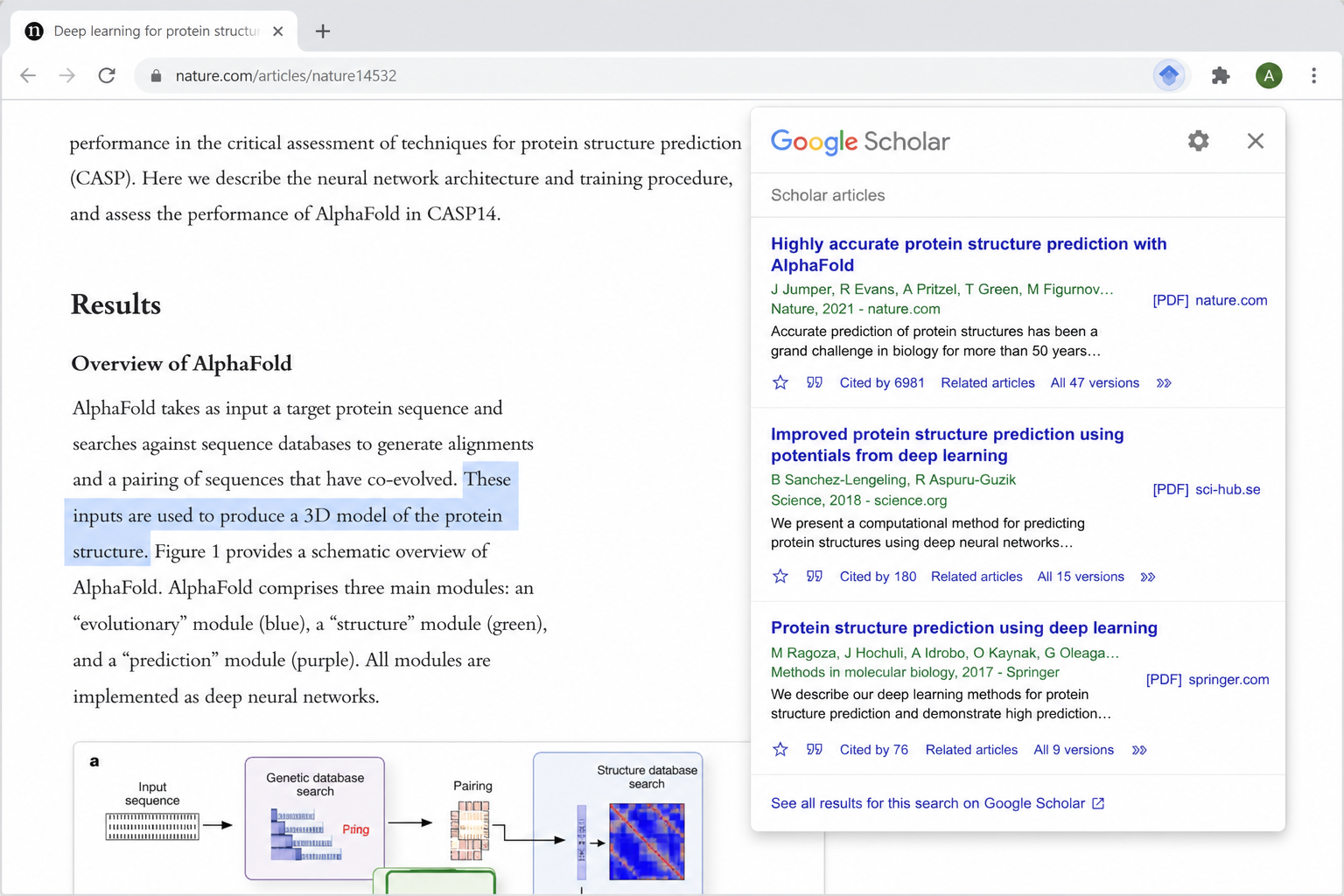Open Related articles for Cited by 76 result
Viewport: 1344px width, 896px height.
pyautogui.click(x=971, y=749)
